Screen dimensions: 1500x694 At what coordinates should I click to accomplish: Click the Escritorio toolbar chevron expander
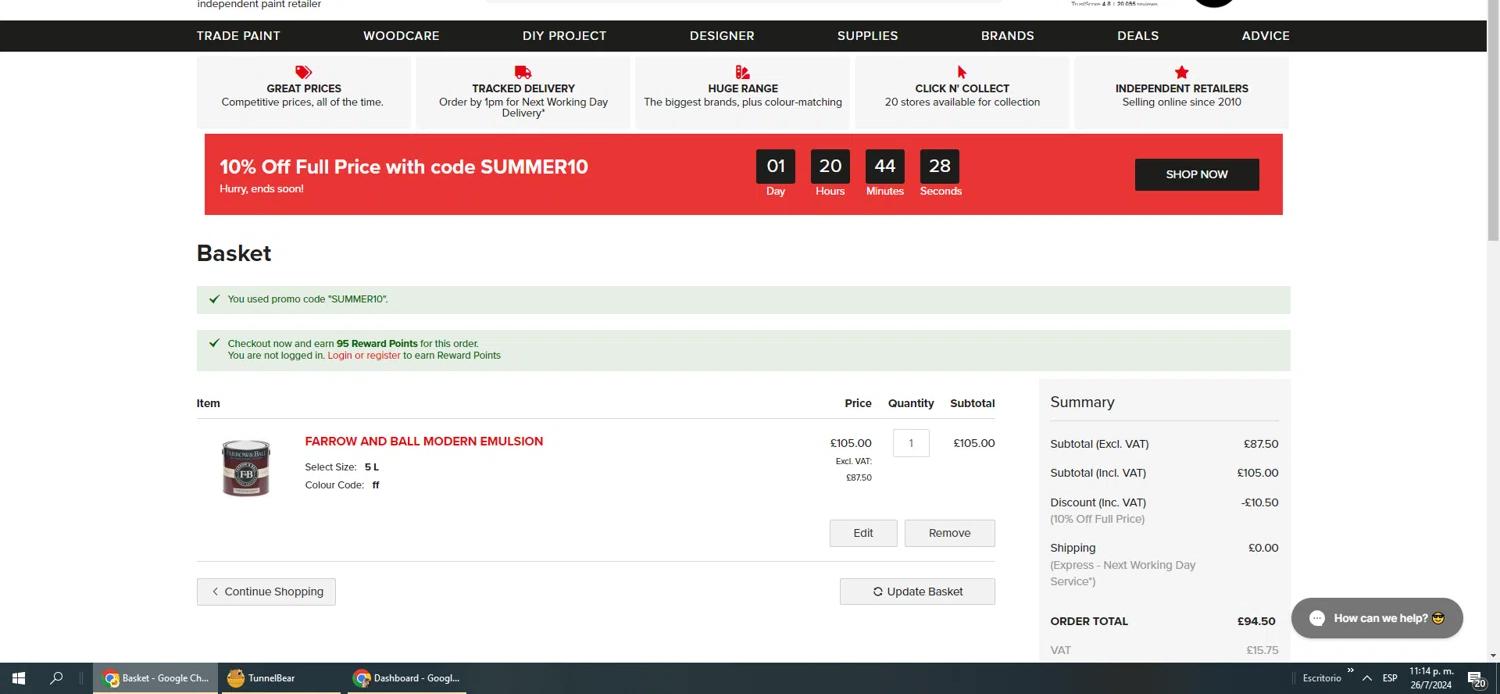click(1350, 671)
